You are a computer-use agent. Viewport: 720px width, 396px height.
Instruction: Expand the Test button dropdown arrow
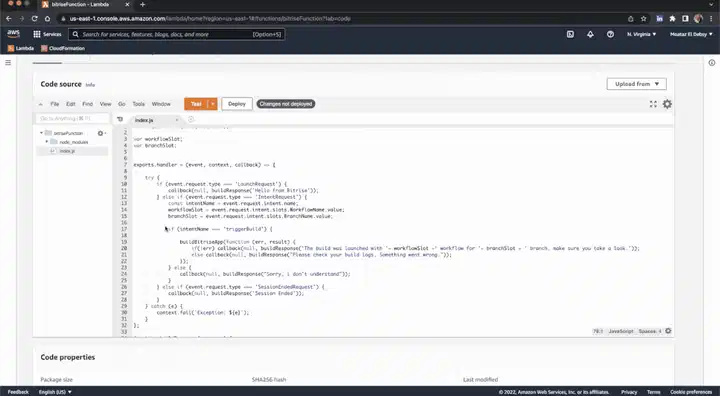(213, 104)
